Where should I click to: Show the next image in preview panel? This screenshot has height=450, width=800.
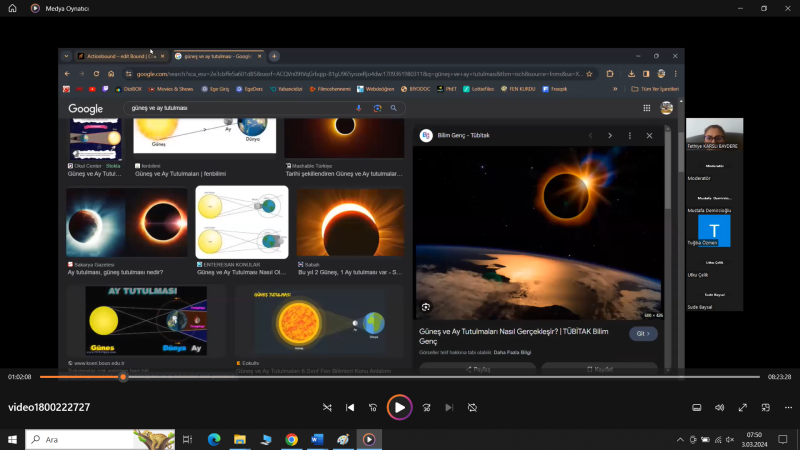pyautogui.click(x=610, y=136)
